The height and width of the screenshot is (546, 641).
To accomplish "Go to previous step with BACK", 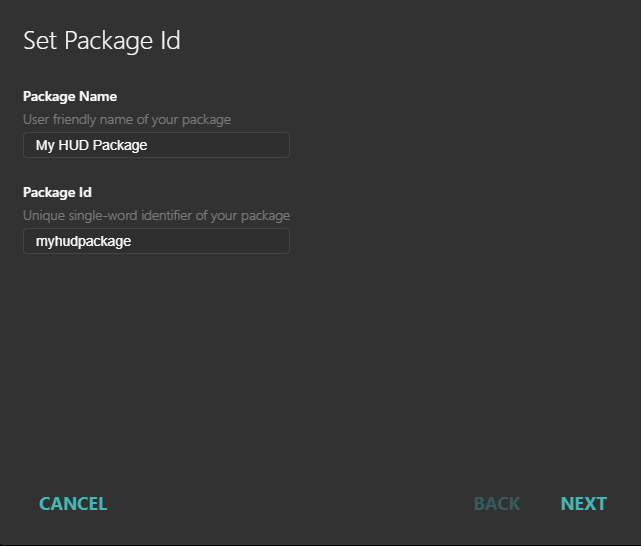I will tap(497, 503).
